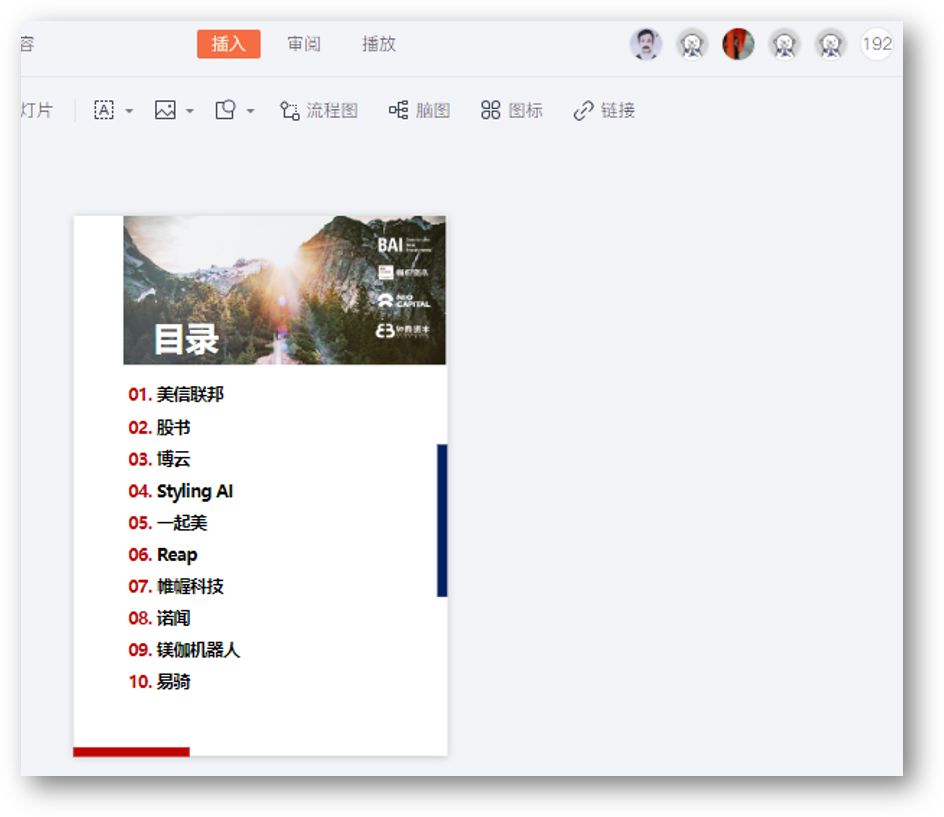This screenshot has height=817, width=944.
Task: Select entry 02. 股书
Action: pyautogui.click(x=160, y=427)
